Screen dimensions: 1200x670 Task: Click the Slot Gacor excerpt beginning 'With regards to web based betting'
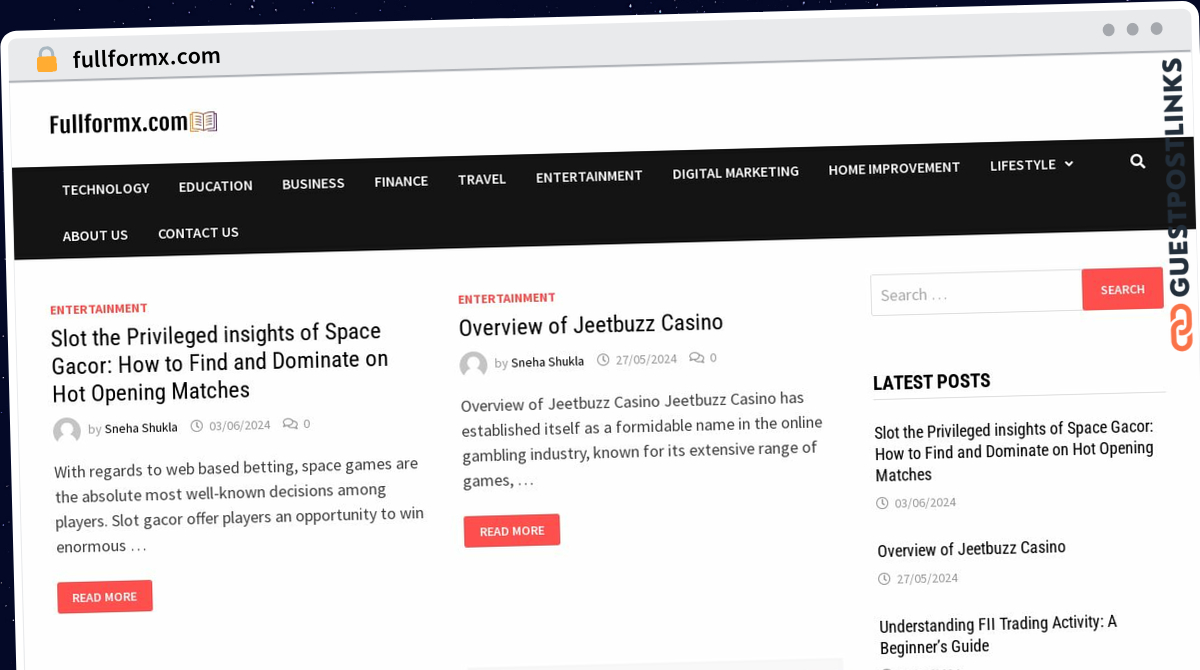coord(239,505)
